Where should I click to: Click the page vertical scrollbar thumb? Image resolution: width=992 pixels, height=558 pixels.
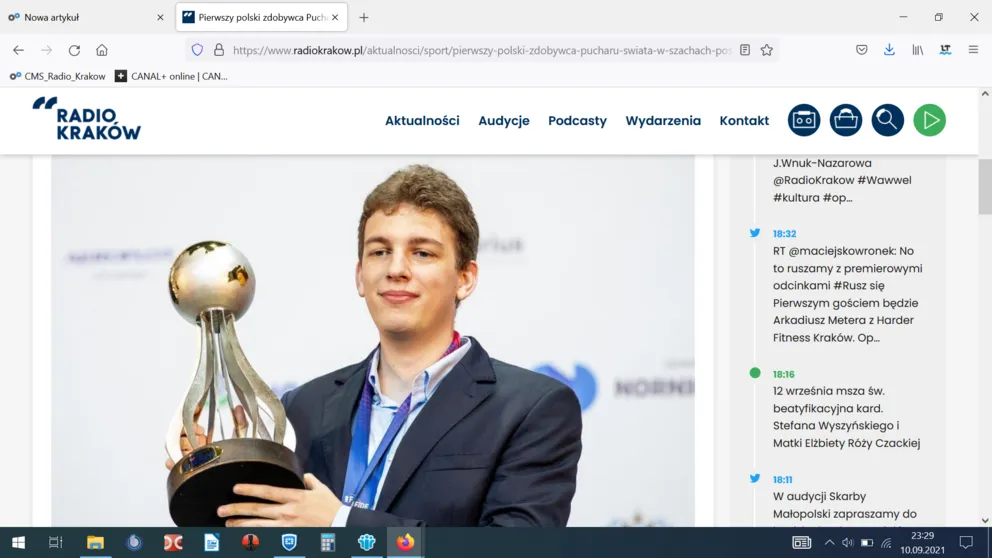[x=985, y=187]
